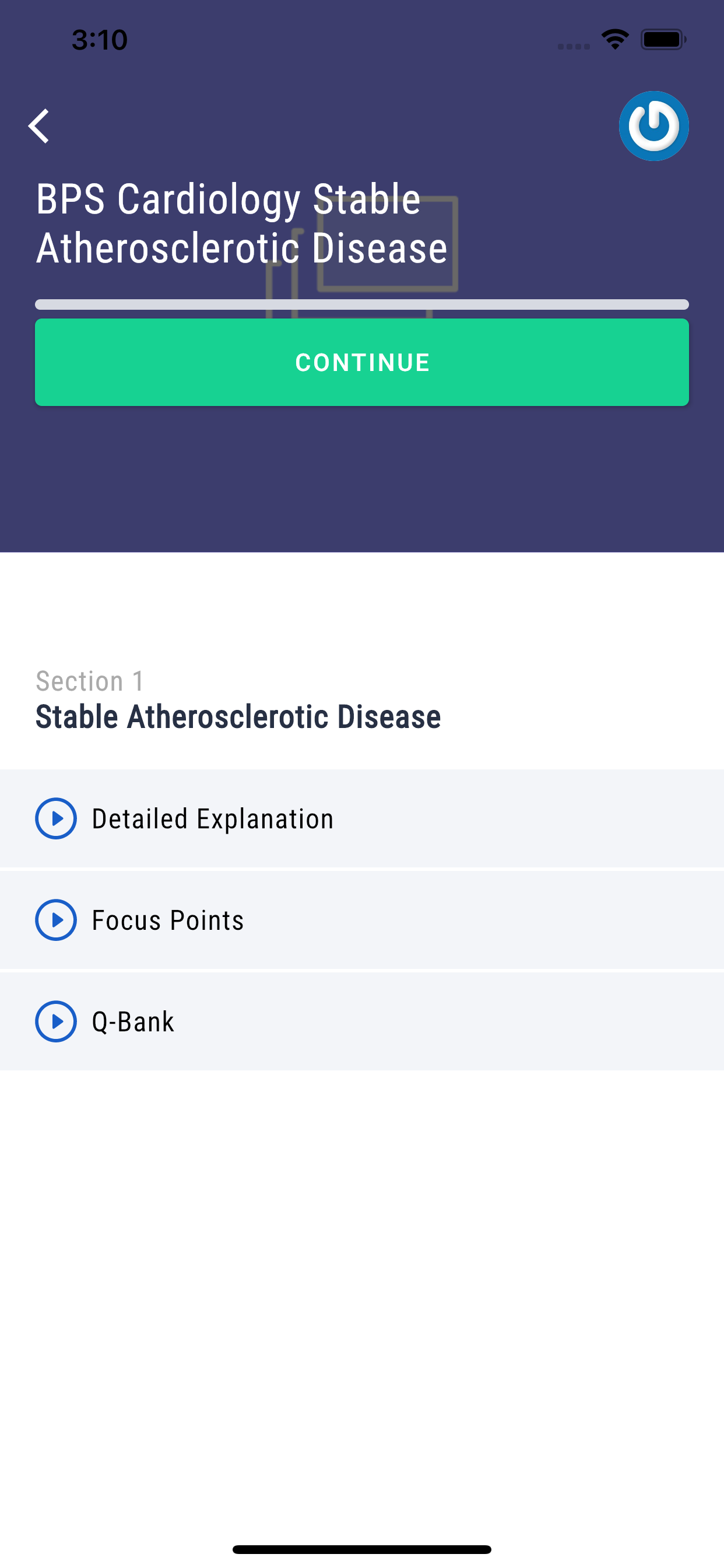Select the Q-Bank row
Viewport: 724px width, 1568px height.
[x=362, y=1021]
